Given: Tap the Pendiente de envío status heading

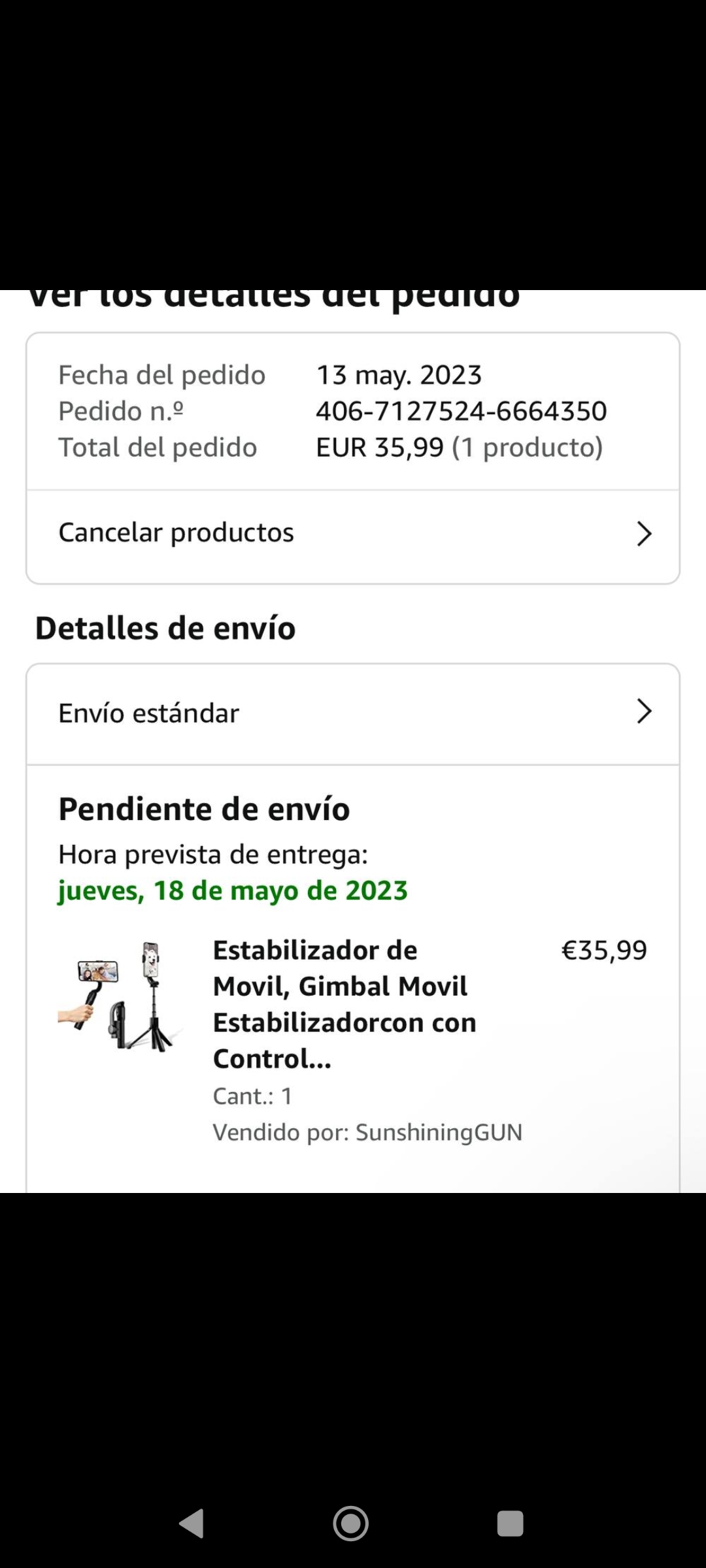Looking at the screenshot, I should coord(204,809).
